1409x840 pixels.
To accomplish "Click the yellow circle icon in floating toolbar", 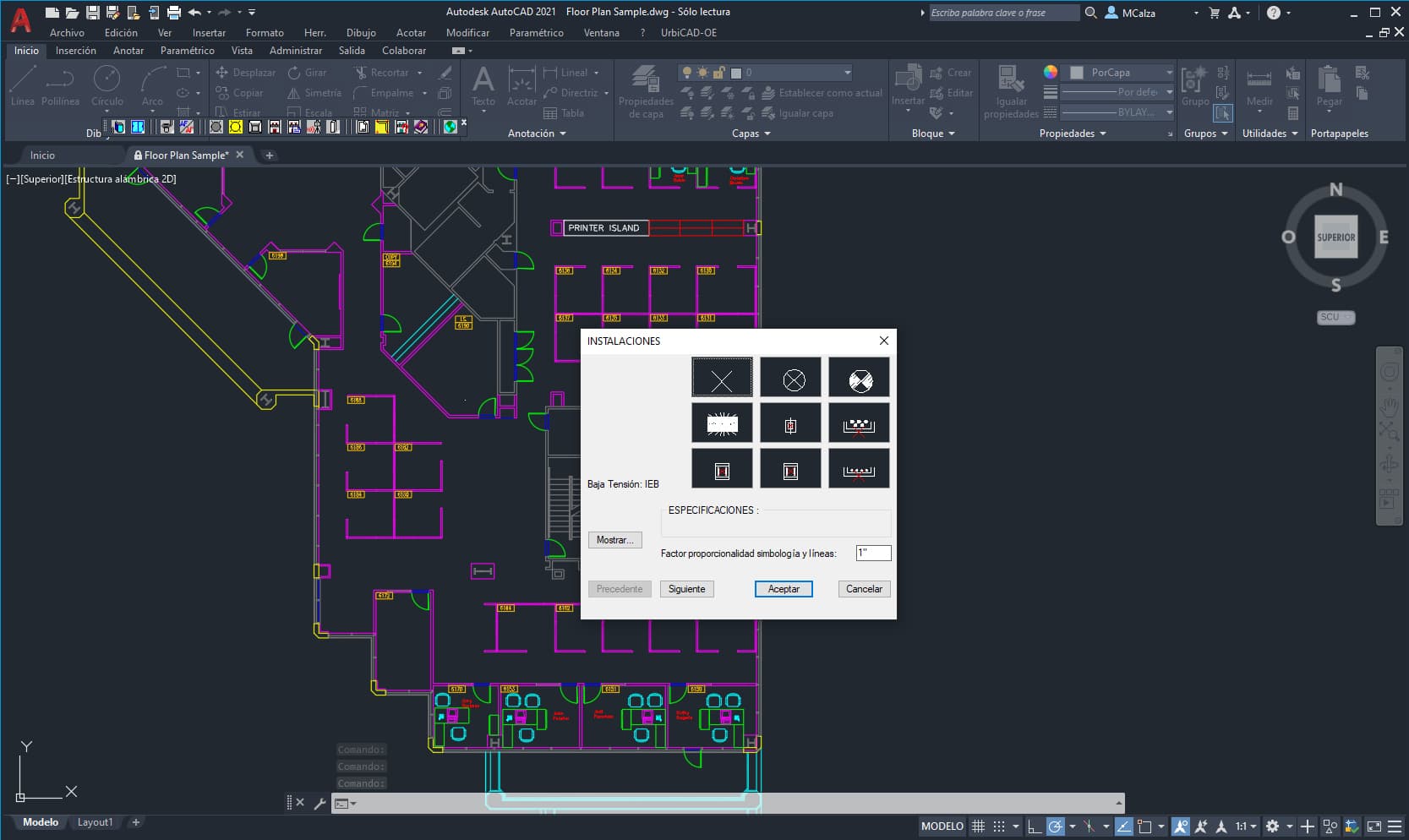I will [x=236, y=127].
